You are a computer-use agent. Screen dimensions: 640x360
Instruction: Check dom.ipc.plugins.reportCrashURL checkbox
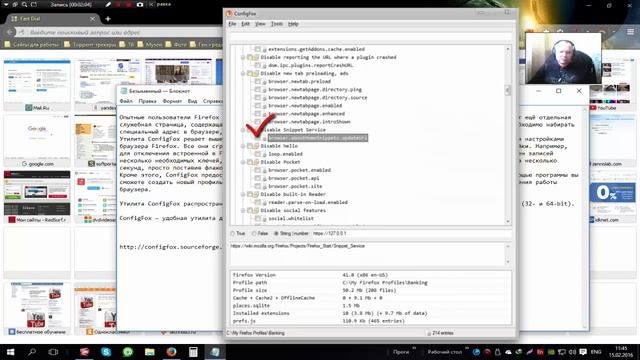(x=258, y=65)
